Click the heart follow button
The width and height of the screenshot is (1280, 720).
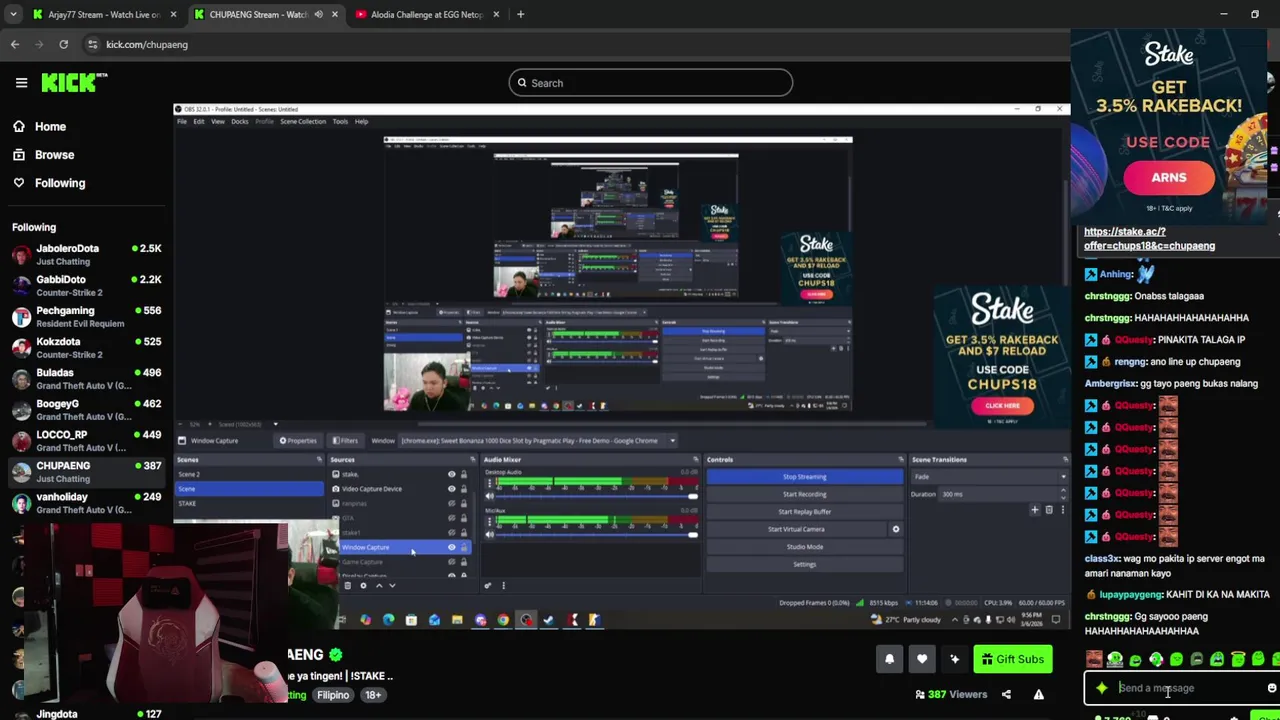(x=922, y=659)
